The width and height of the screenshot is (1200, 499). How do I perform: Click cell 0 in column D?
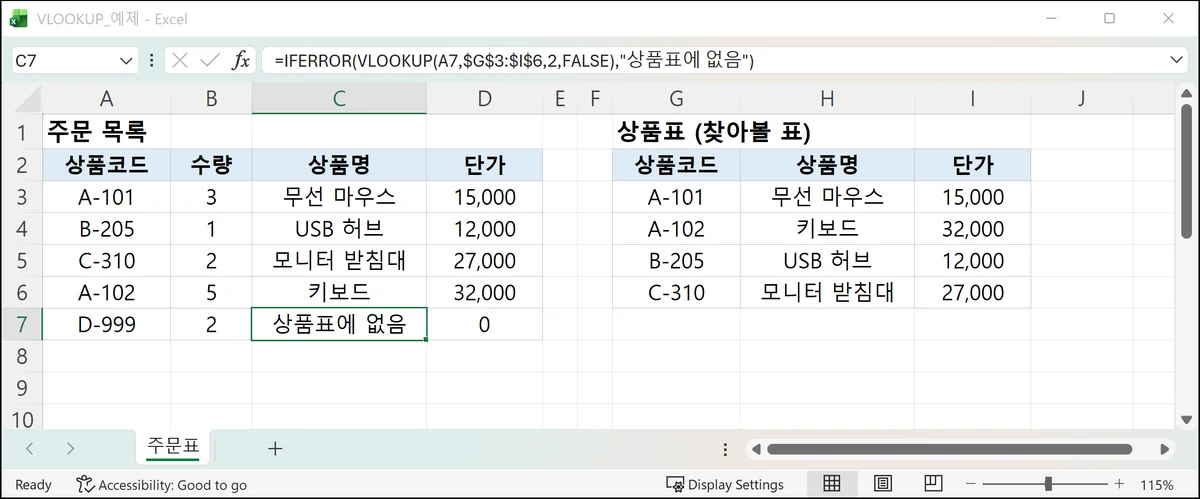[x=484, y=324]
